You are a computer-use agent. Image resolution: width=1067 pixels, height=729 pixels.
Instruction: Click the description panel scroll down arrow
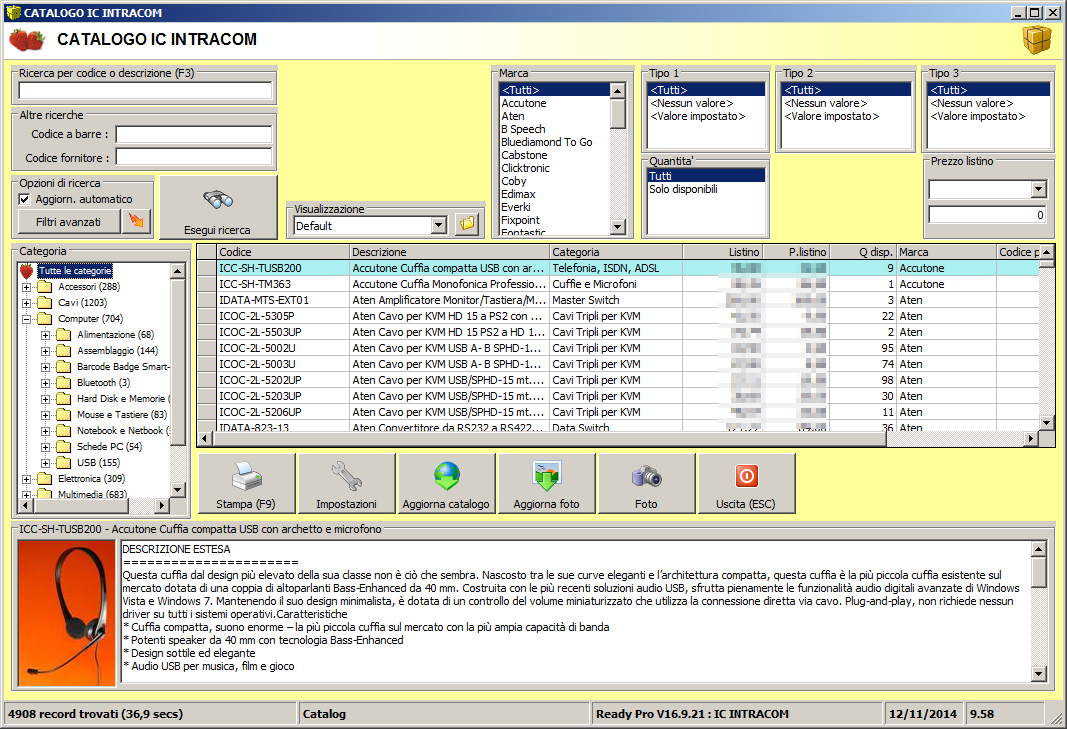[1038, 674]
